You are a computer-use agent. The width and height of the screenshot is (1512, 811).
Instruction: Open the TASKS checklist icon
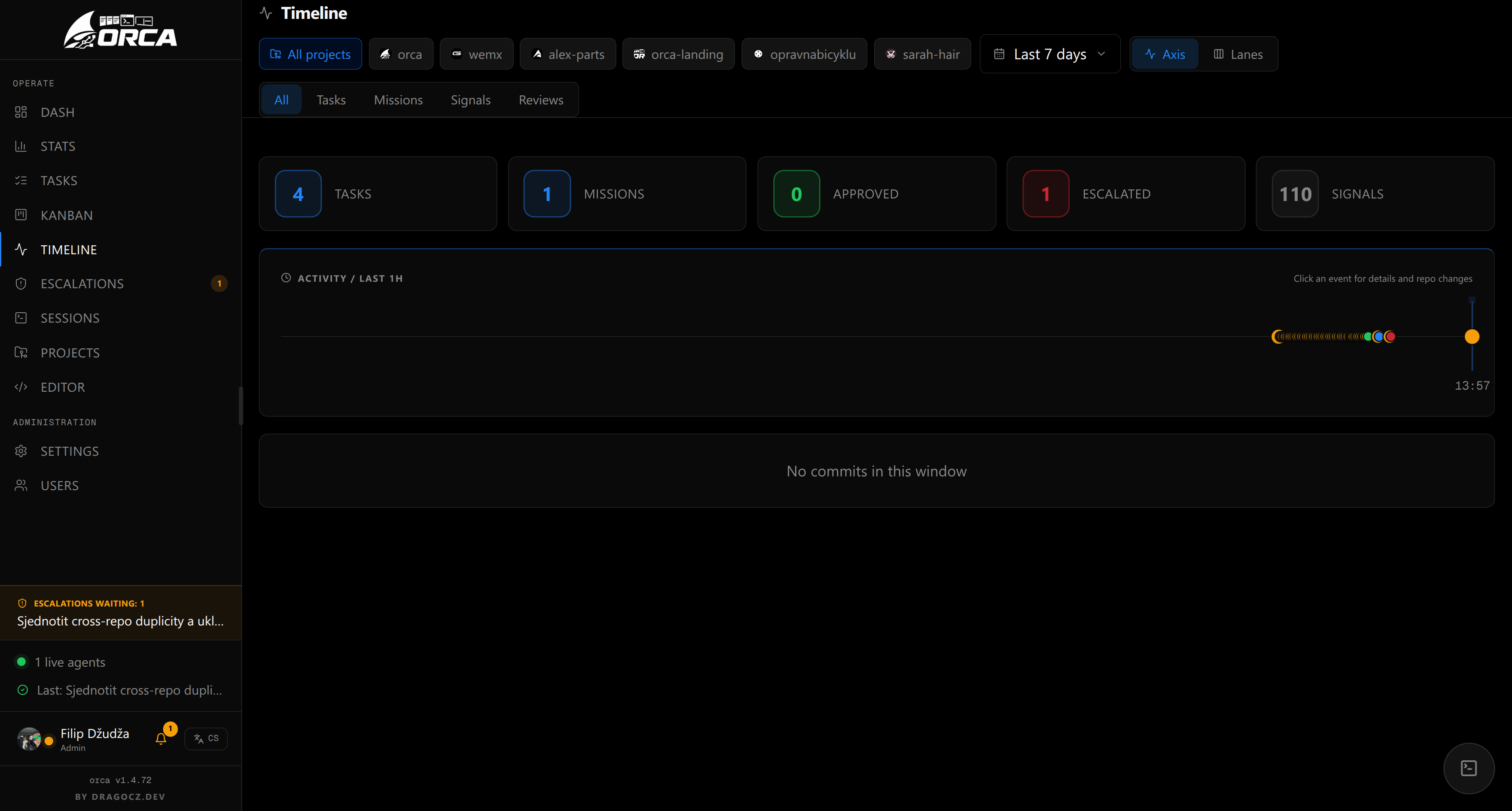(21, 181)
